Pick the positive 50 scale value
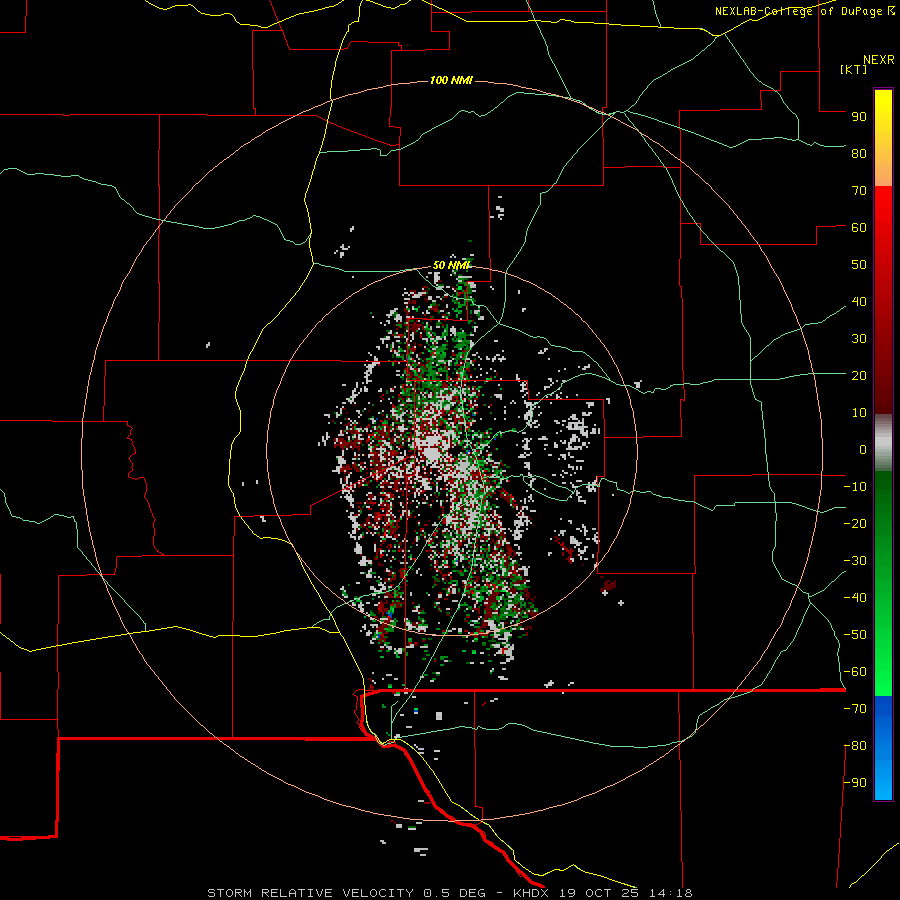 (859, 265)
